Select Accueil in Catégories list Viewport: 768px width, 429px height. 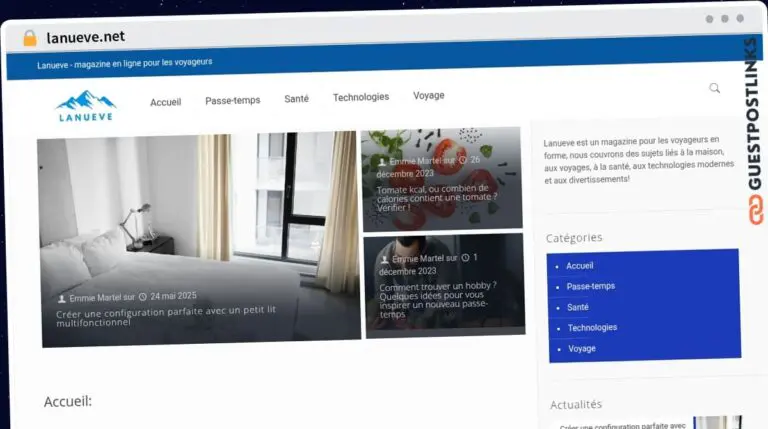point(579,265)
